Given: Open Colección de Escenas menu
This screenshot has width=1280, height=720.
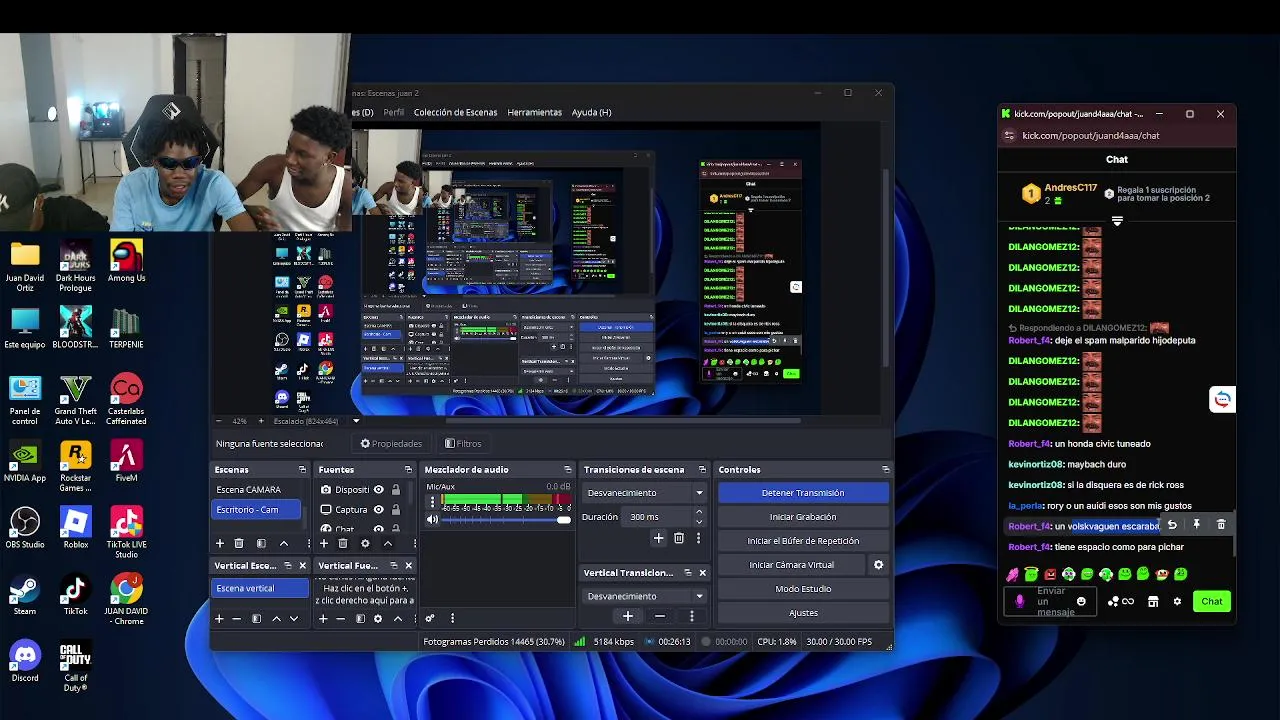Looking at the screenshot, I should click(x=455, y=112).
